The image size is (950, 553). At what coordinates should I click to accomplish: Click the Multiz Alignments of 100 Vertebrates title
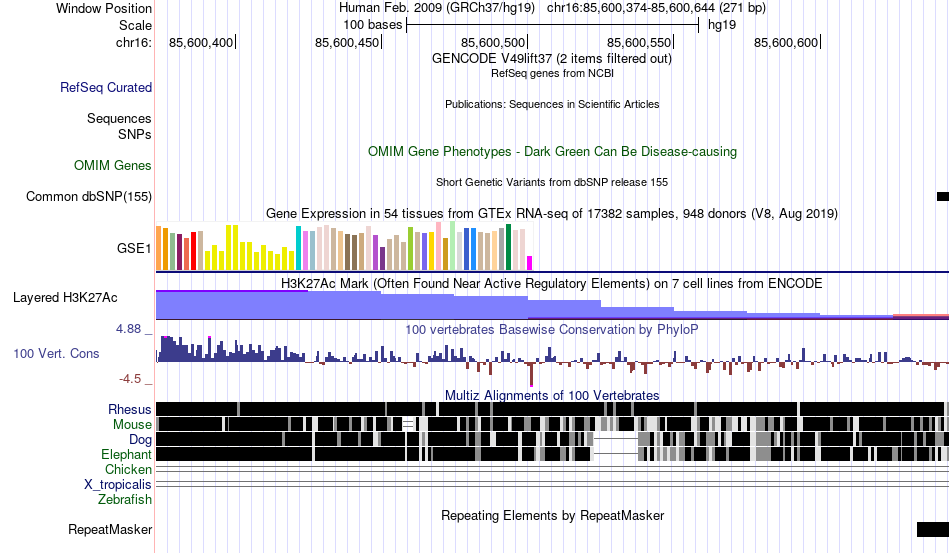(x=552, y=396)
